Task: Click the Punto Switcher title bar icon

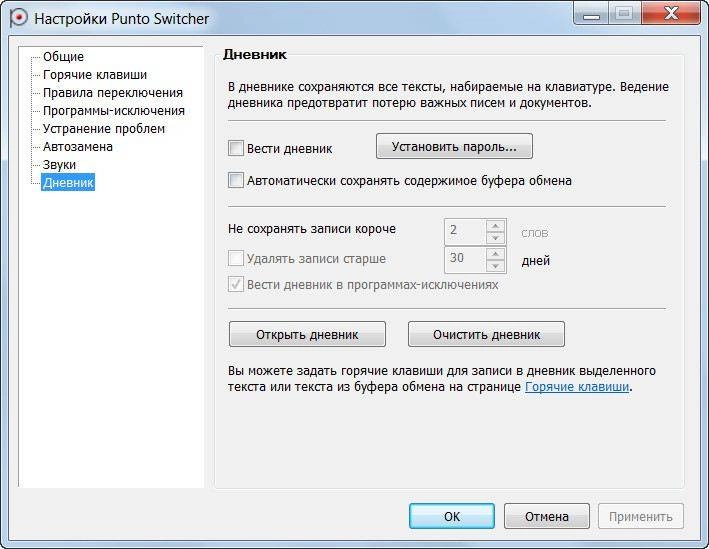Action: click(19, 18)
